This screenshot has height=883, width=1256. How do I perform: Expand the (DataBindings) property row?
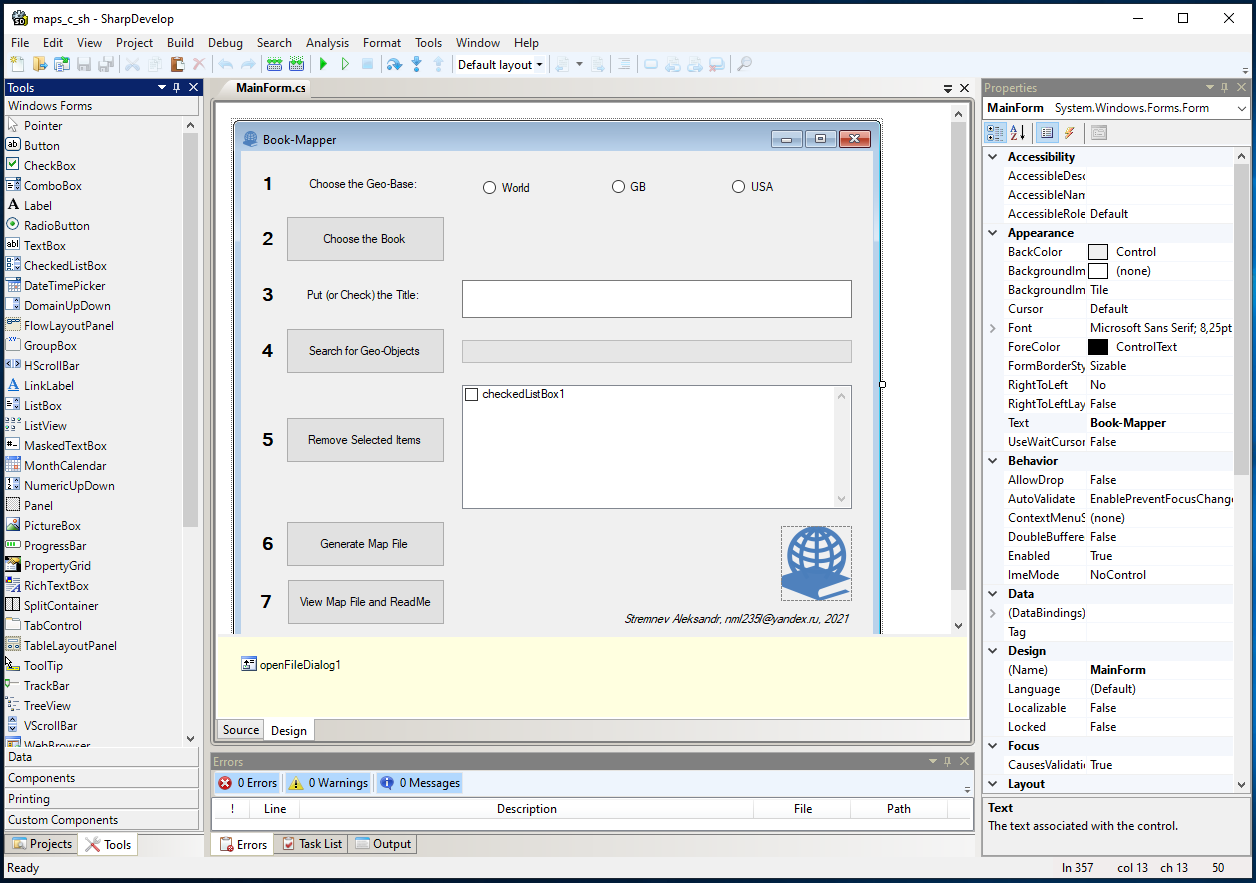pyautogui.click(x=993, y=613)
